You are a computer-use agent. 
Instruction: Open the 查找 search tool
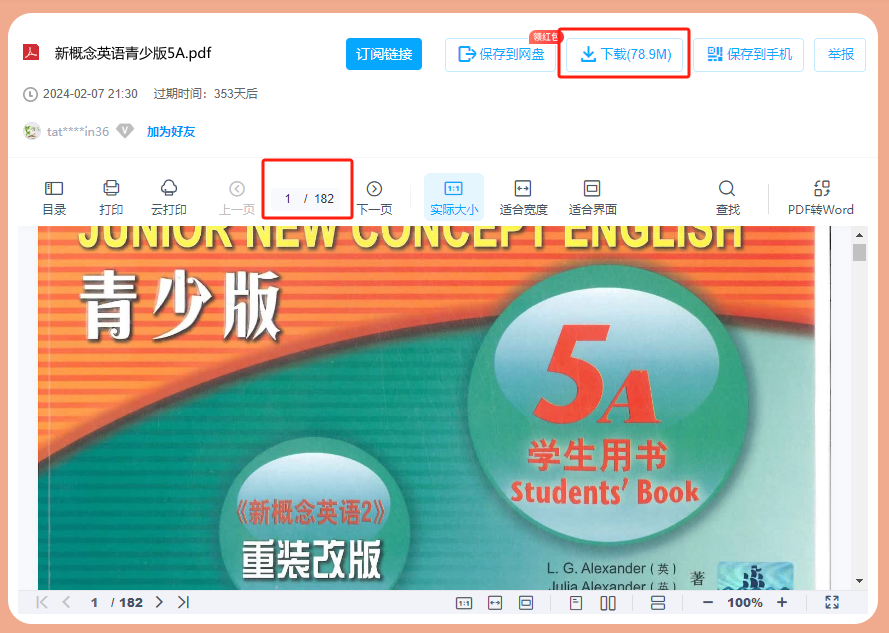pos(727,197)
